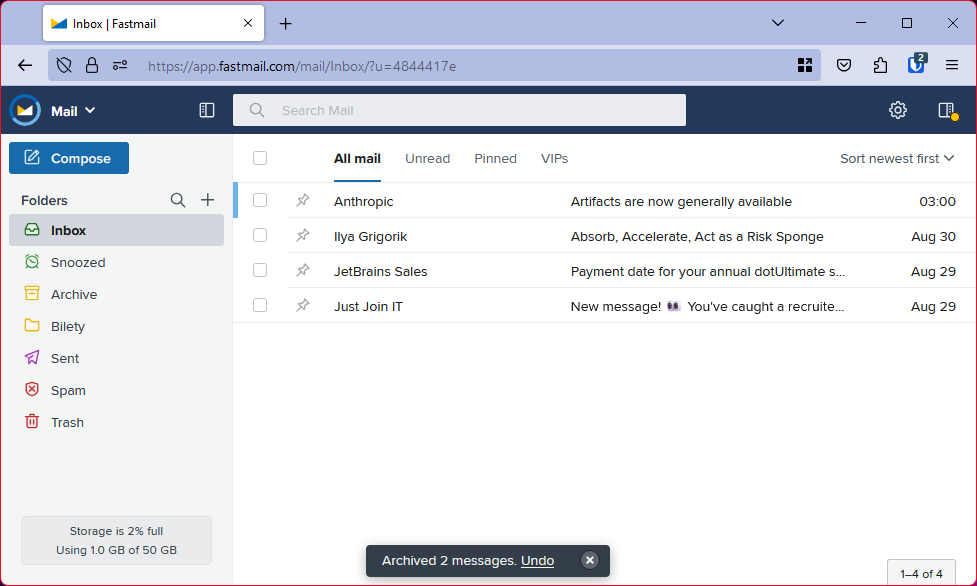Pin the Ilya Grigorik message
The image size is (977, 586).
(303, 235)
